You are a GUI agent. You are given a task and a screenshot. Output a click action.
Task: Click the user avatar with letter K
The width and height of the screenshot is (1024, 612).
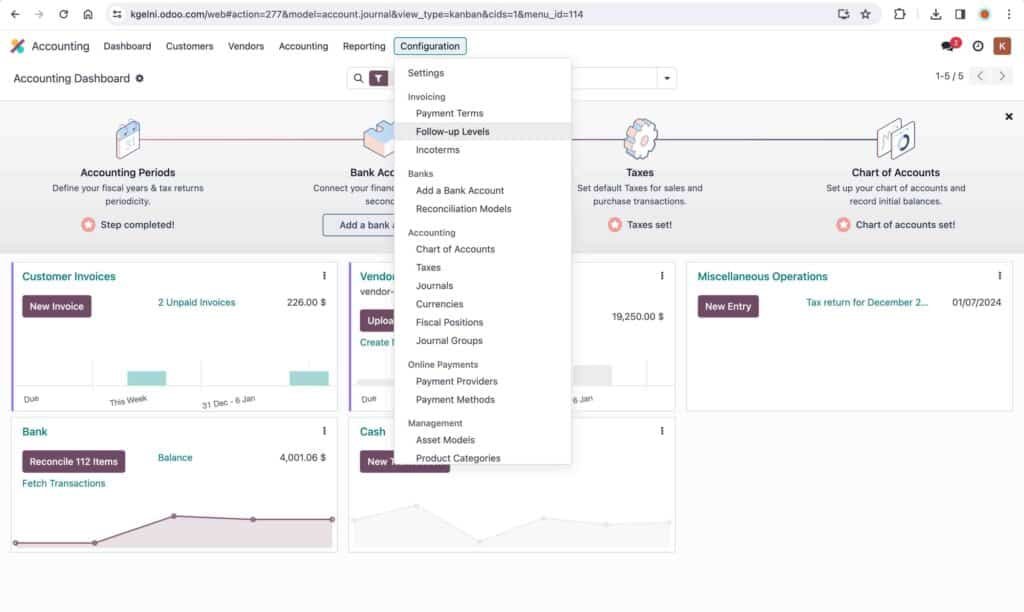tap(1001, 46)
